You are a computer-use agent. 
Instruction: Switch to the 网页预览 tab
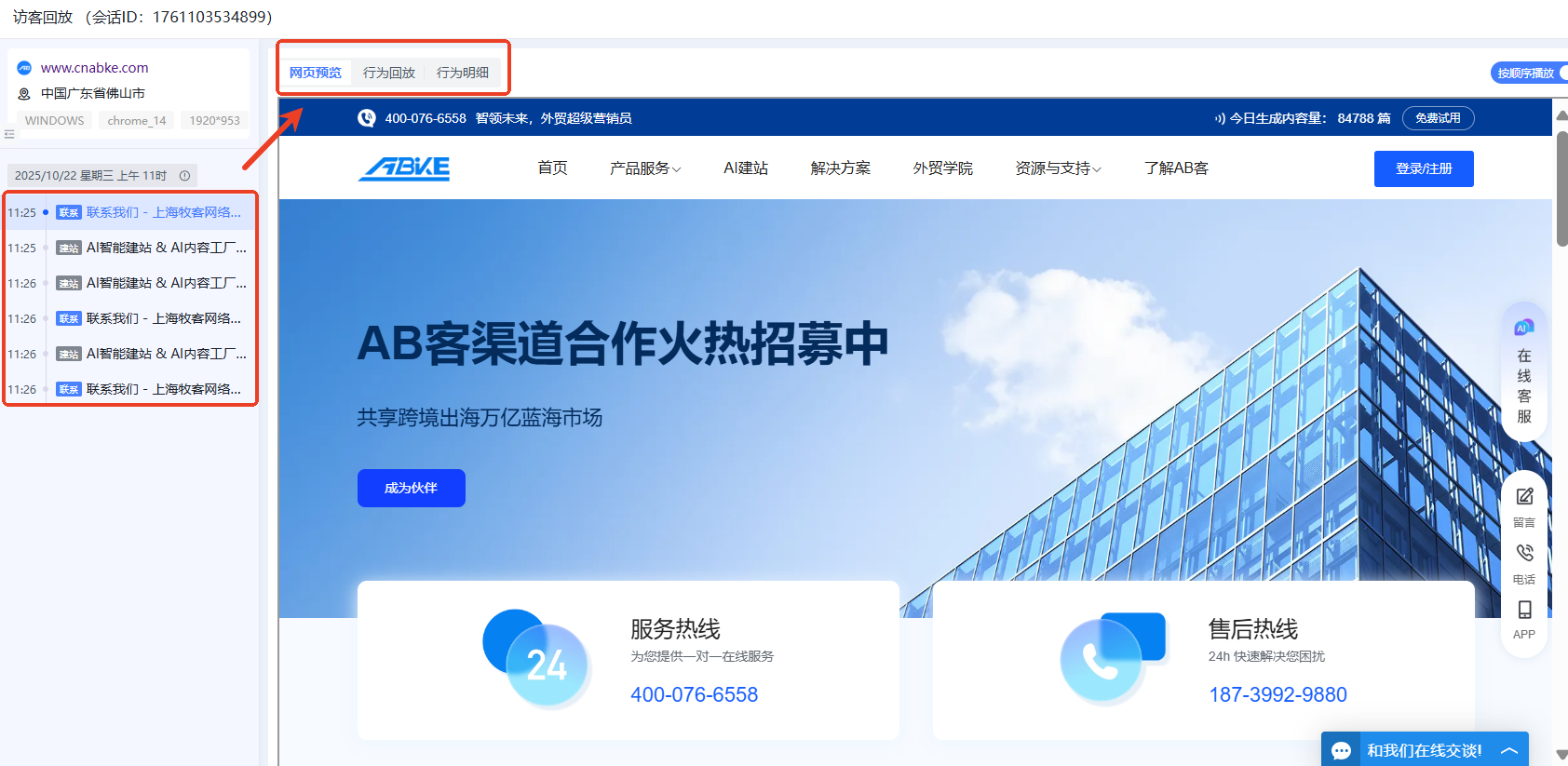pyautogui.click(x=315, y=73)
